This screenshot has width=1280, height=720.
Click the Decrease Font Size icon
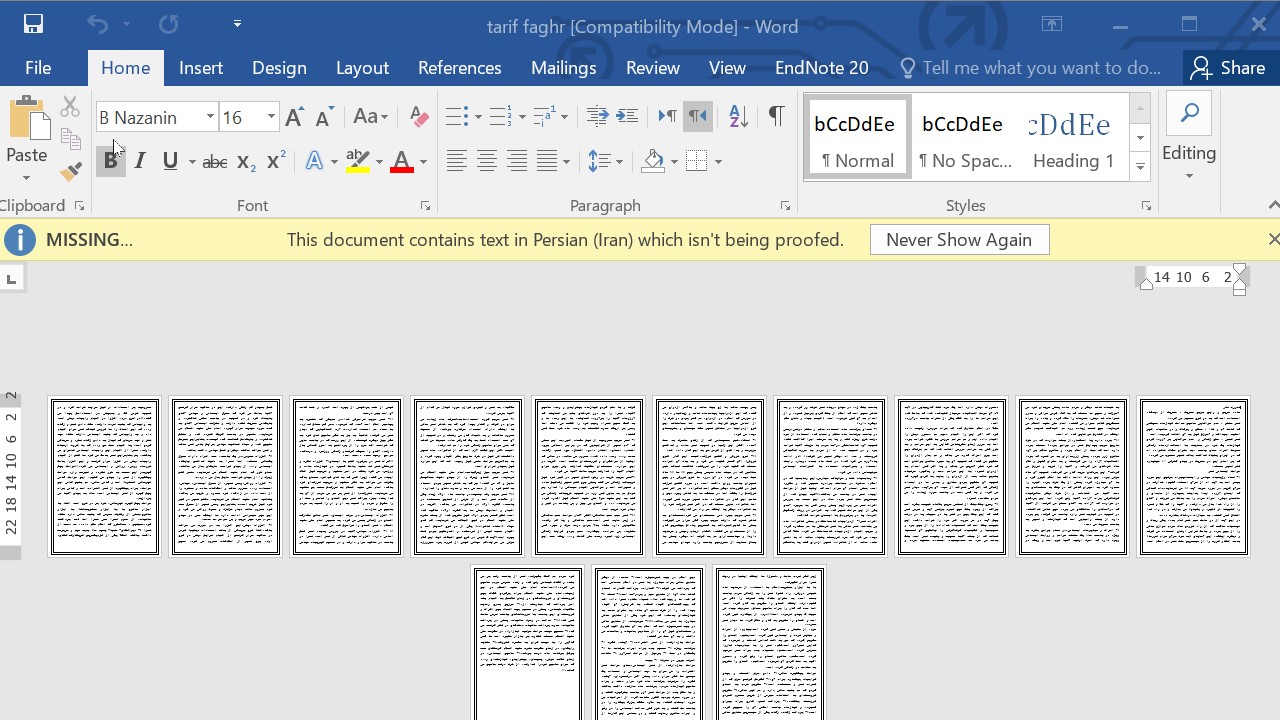pos(324,117)
